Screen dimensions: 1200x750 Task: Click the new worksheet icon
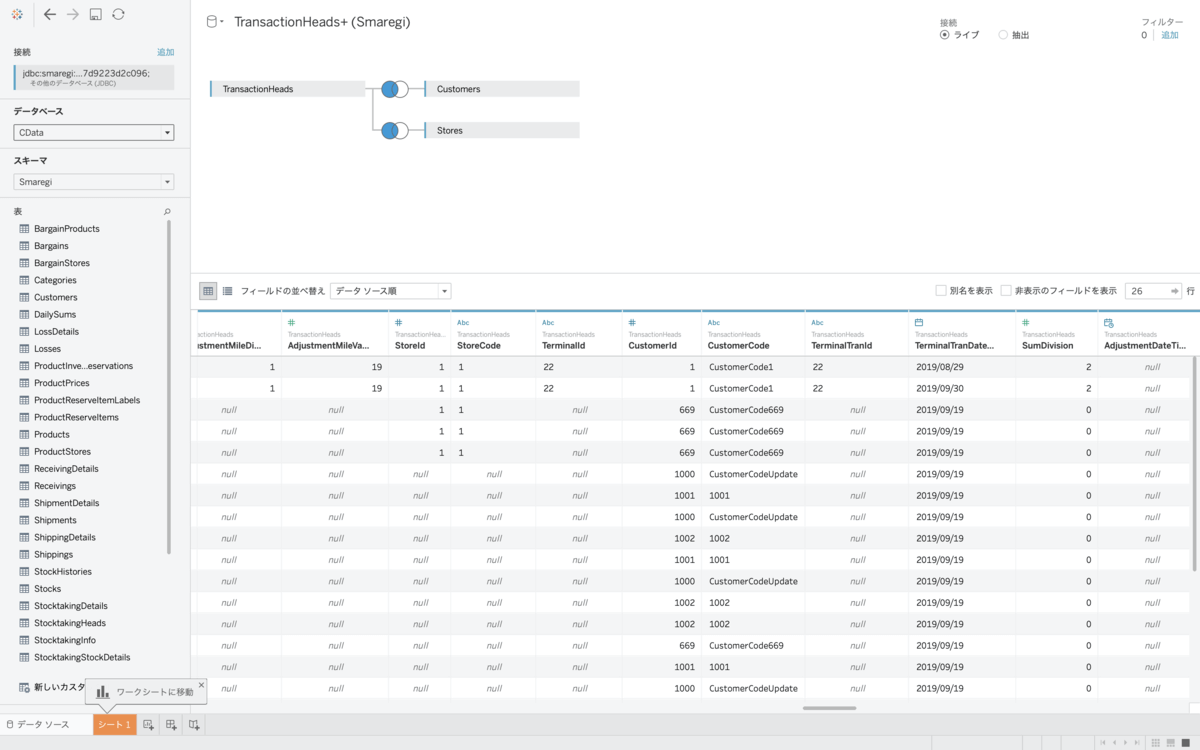click(149, 724)
